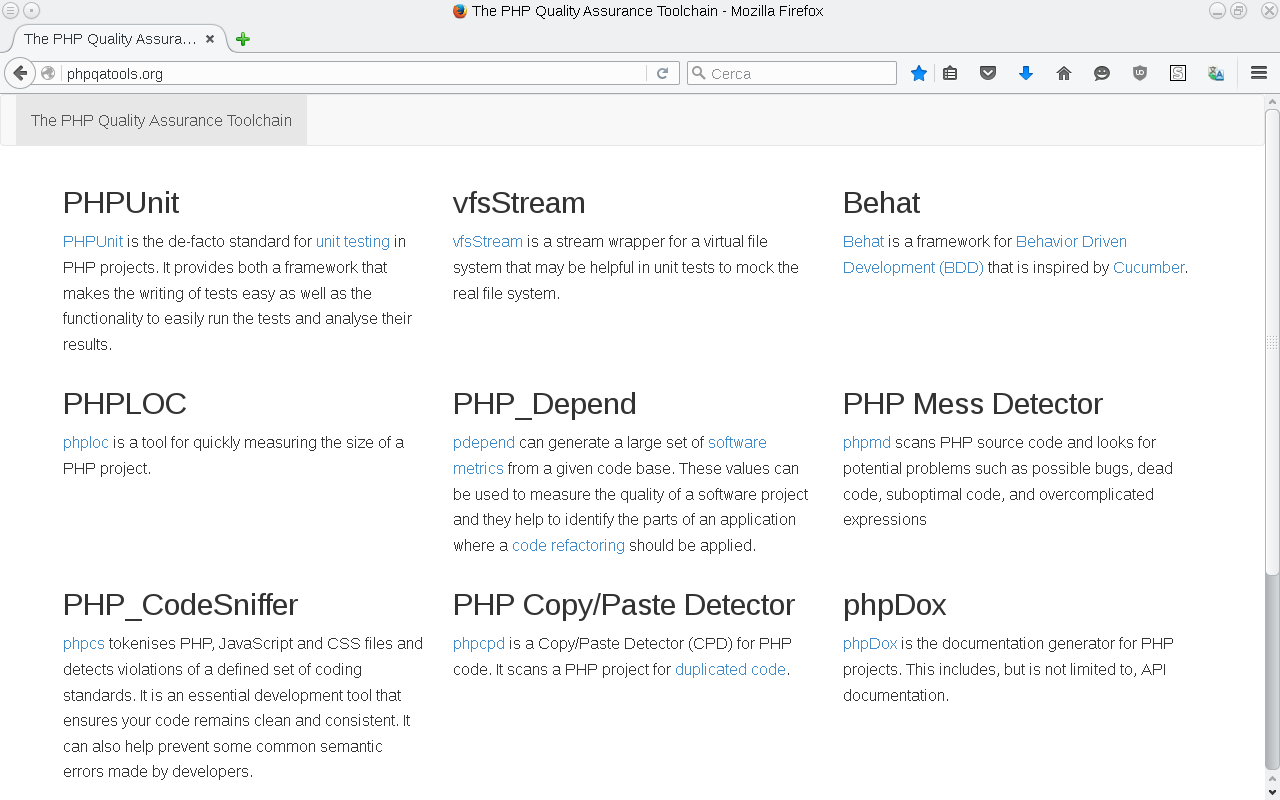Click the PHP Quality Assurance Toolchain navbar item
1280x800 pixels.
pos(161,120)
